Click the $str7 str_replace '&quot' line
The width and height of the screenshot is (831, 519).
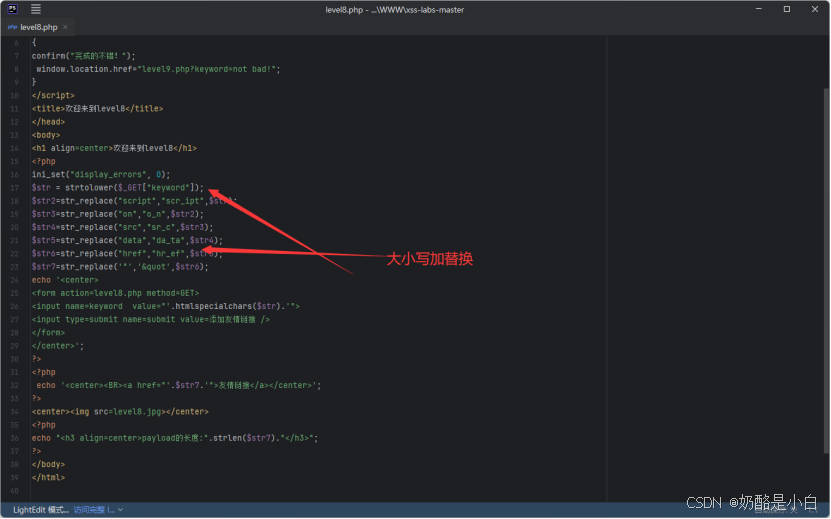(120, 267)
